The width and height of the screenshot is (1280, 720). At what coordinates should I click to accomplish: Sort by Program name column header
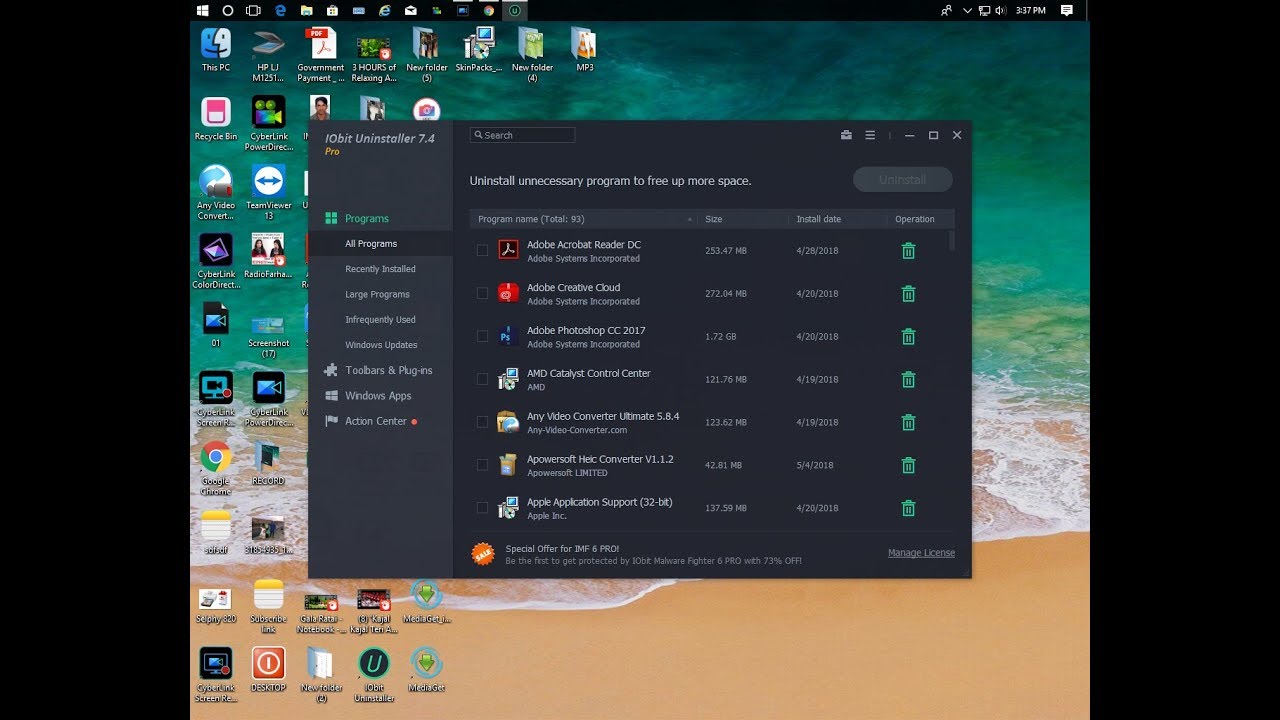pos(583,219)
